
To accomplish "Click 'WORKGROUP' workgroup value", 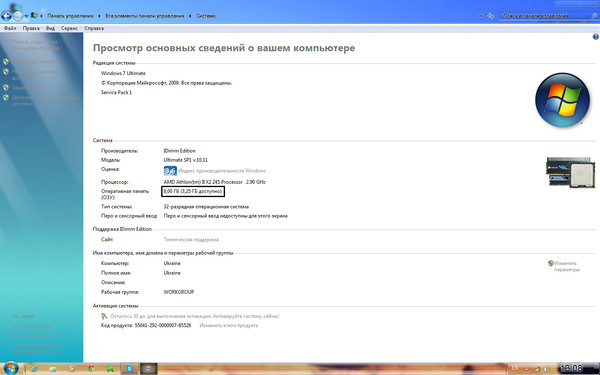I will click(179, 292).
